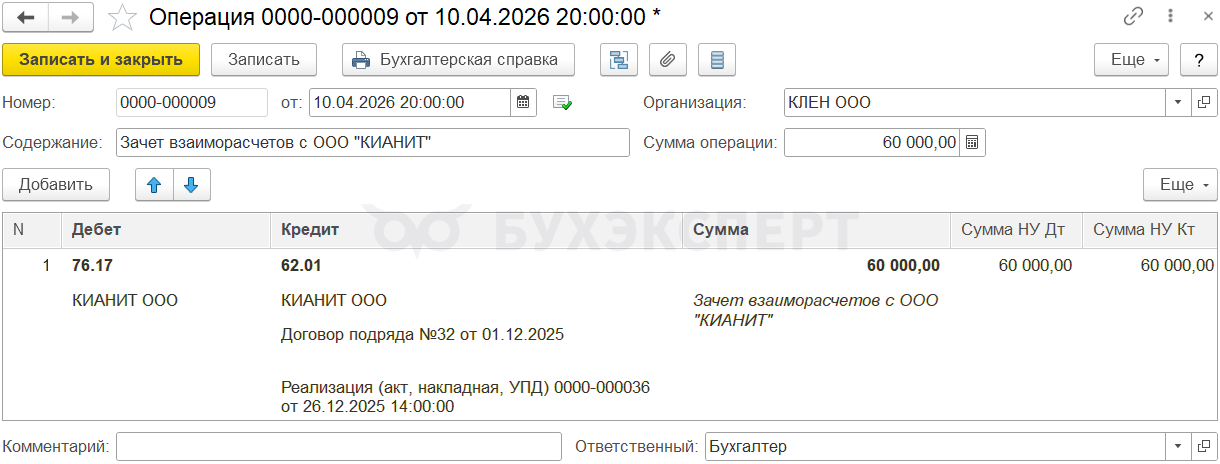Screen dimensions: 1220x464
Task: Click the back navigation arrow
Action: click(26, 17)
